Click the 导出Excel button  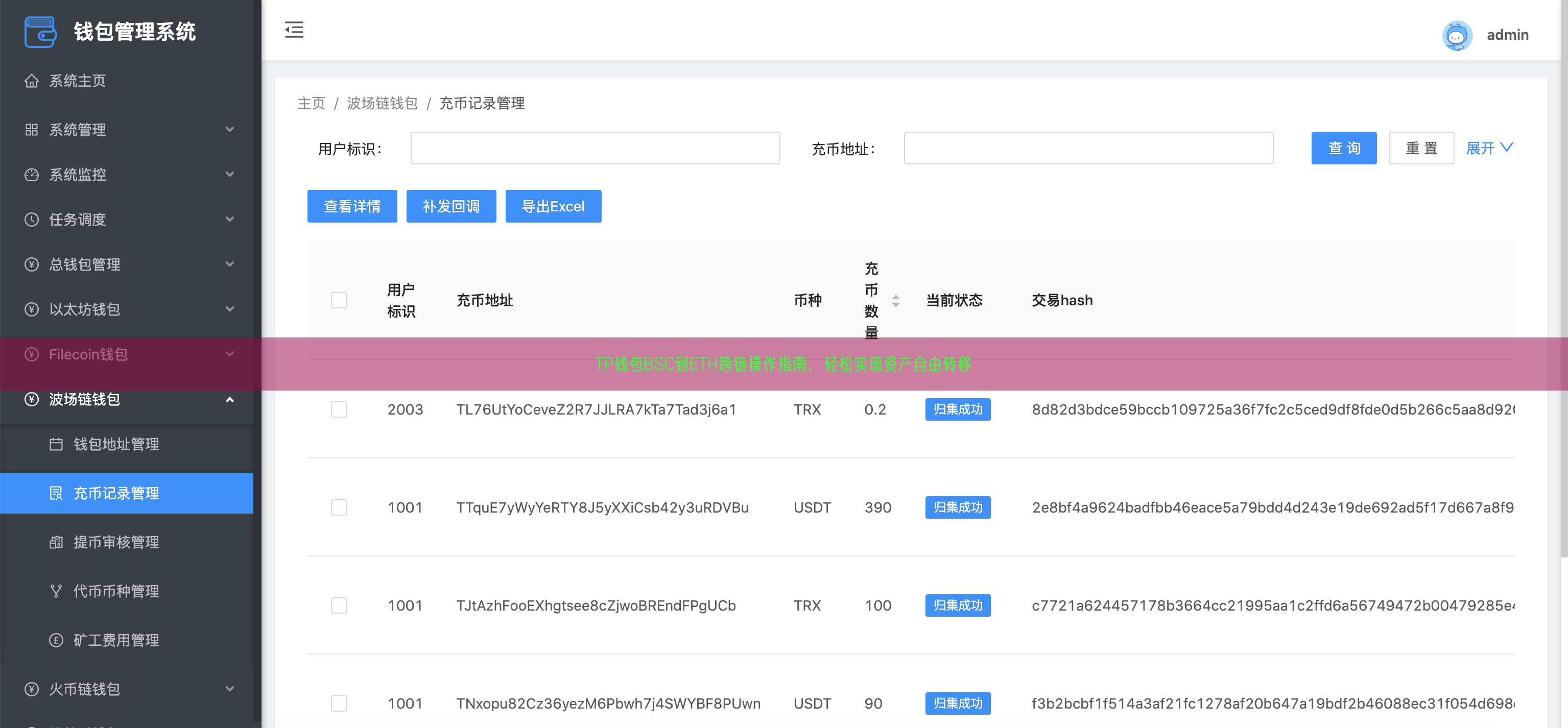553,206
